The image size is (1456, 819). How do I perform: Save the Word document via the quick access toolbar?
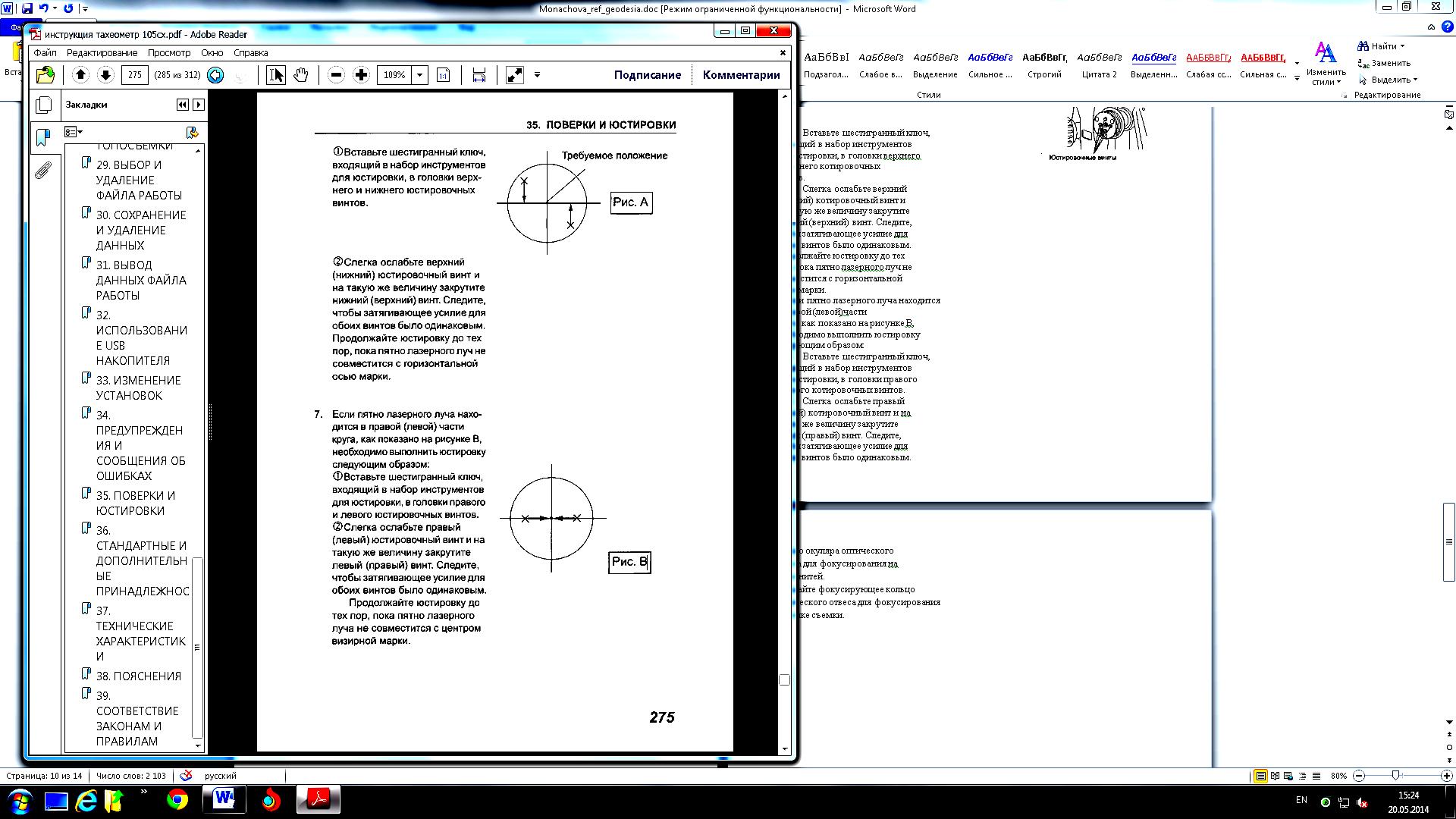28,8
